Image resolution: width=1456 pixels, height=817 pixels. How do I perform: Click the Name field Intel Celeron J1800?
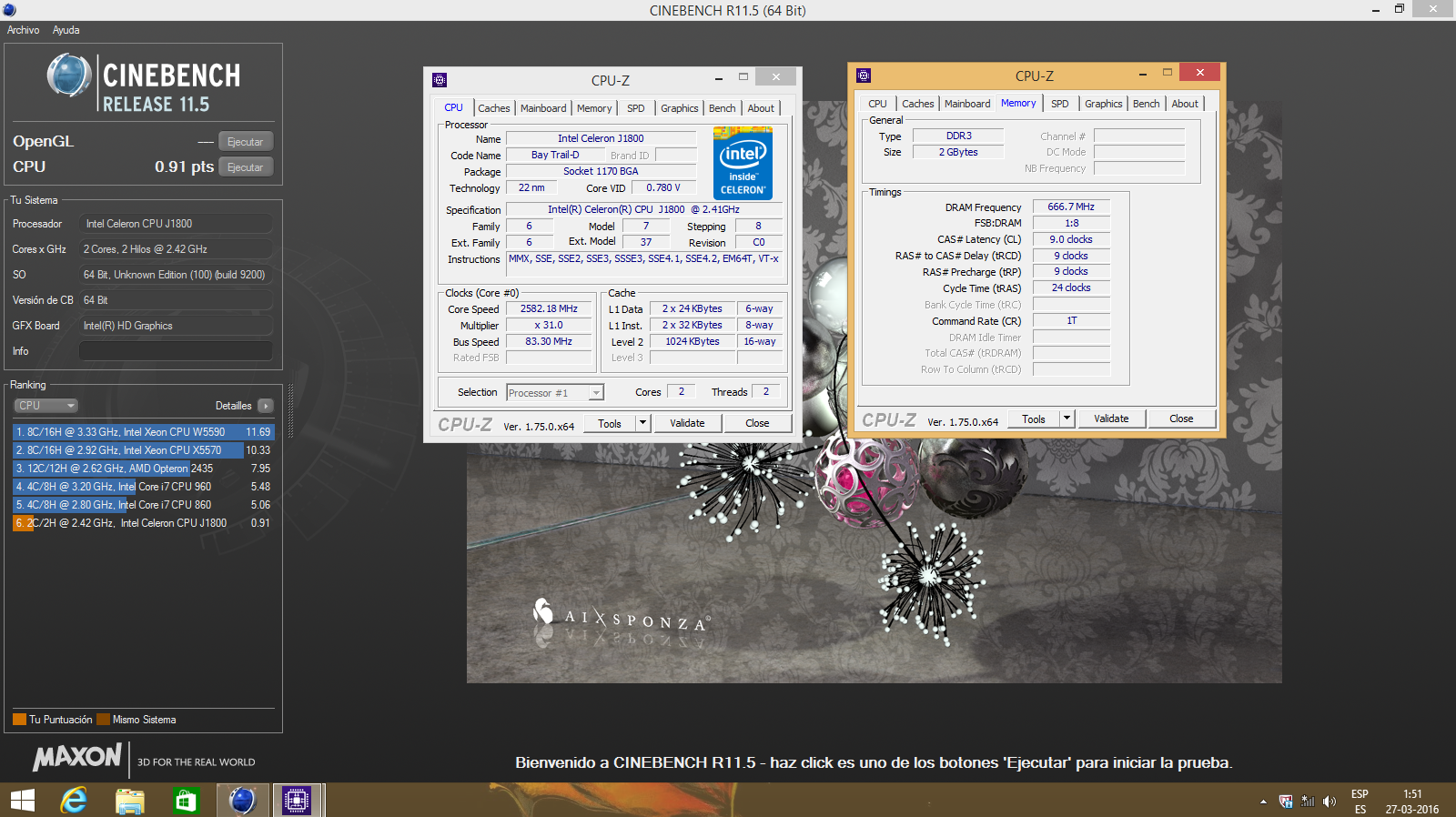(601, 139)
